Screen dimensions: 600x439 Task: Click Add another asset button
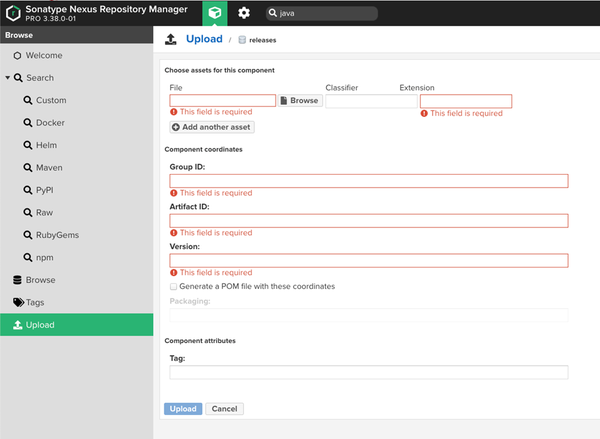point(212,127)
